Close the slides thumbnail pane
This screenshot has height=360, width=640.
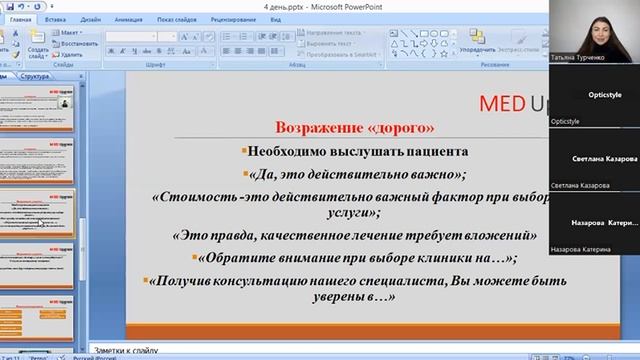click(81, 76)
